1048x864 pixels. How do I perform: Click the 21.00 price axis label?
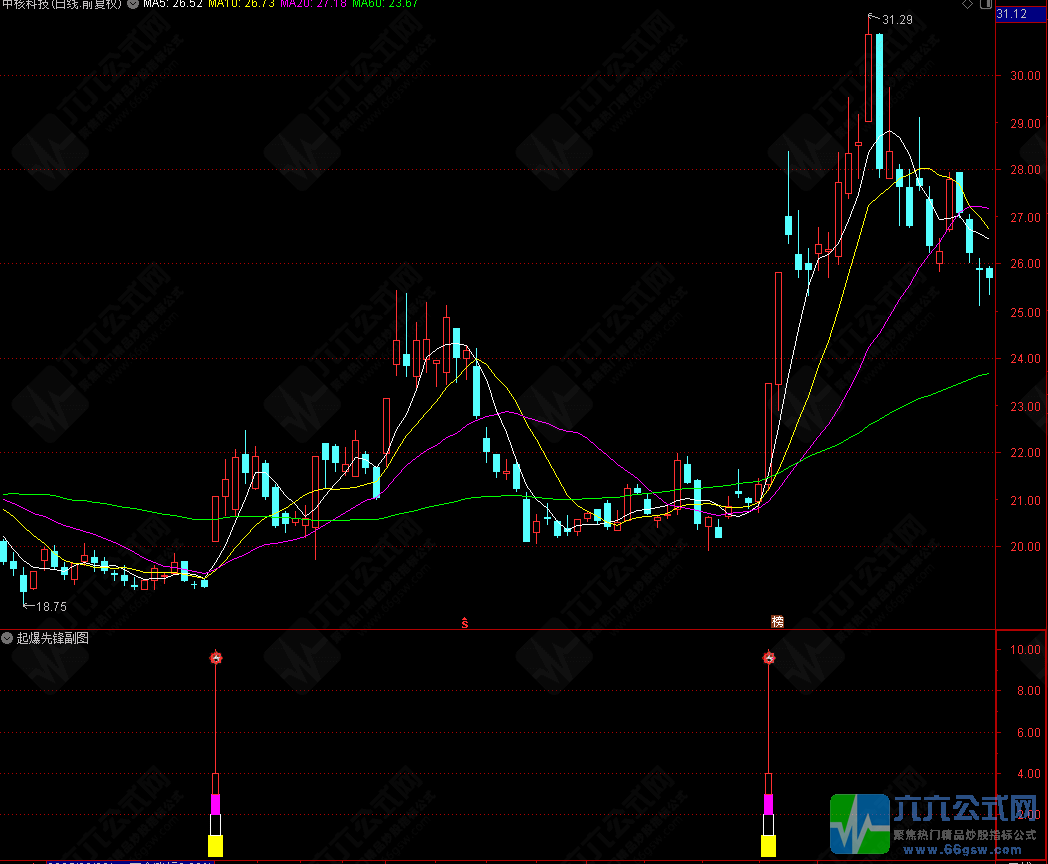(1025, 500)
